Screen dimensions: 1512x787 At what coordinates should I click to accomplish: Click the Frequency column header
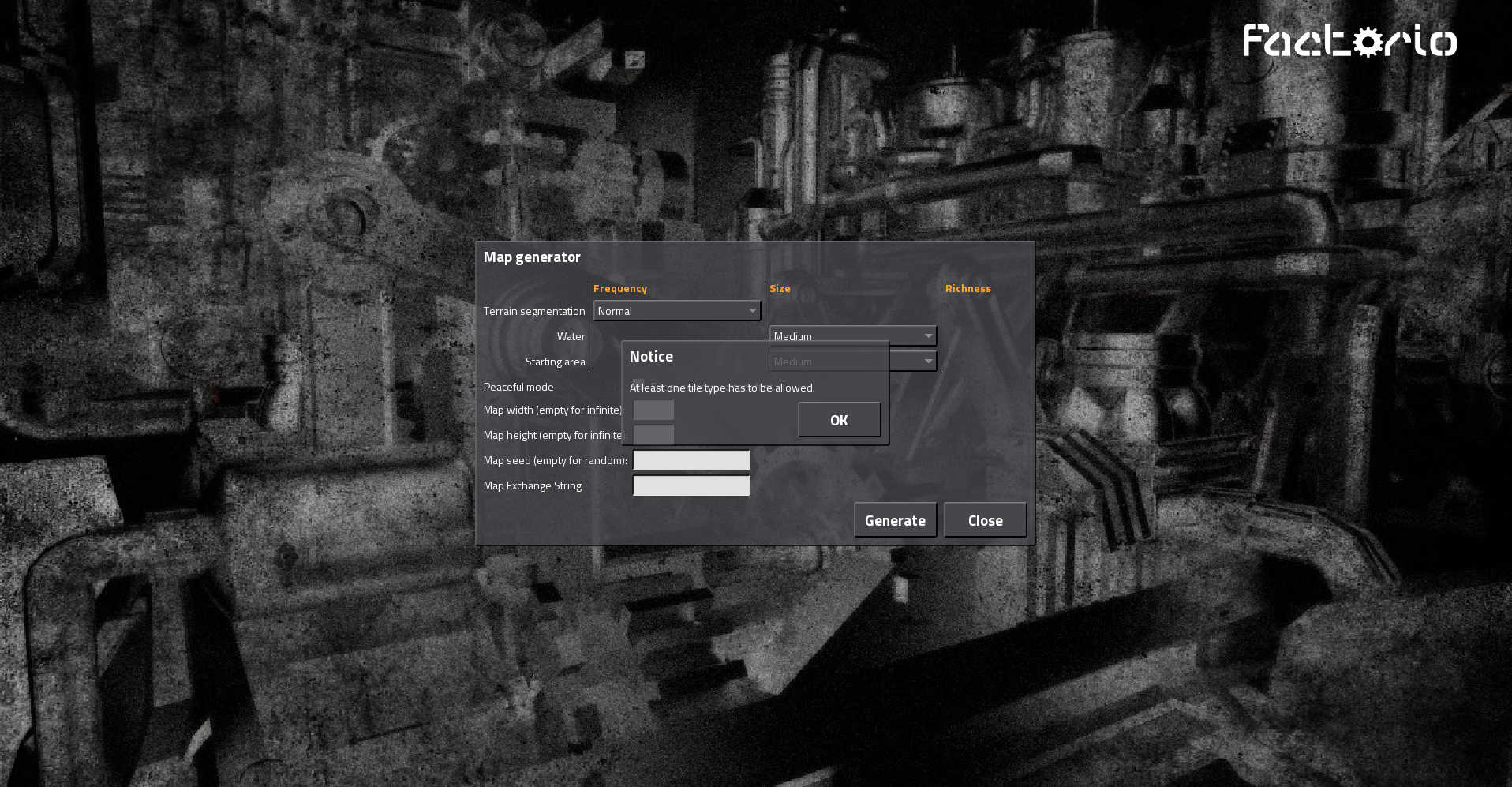[620, 289]
